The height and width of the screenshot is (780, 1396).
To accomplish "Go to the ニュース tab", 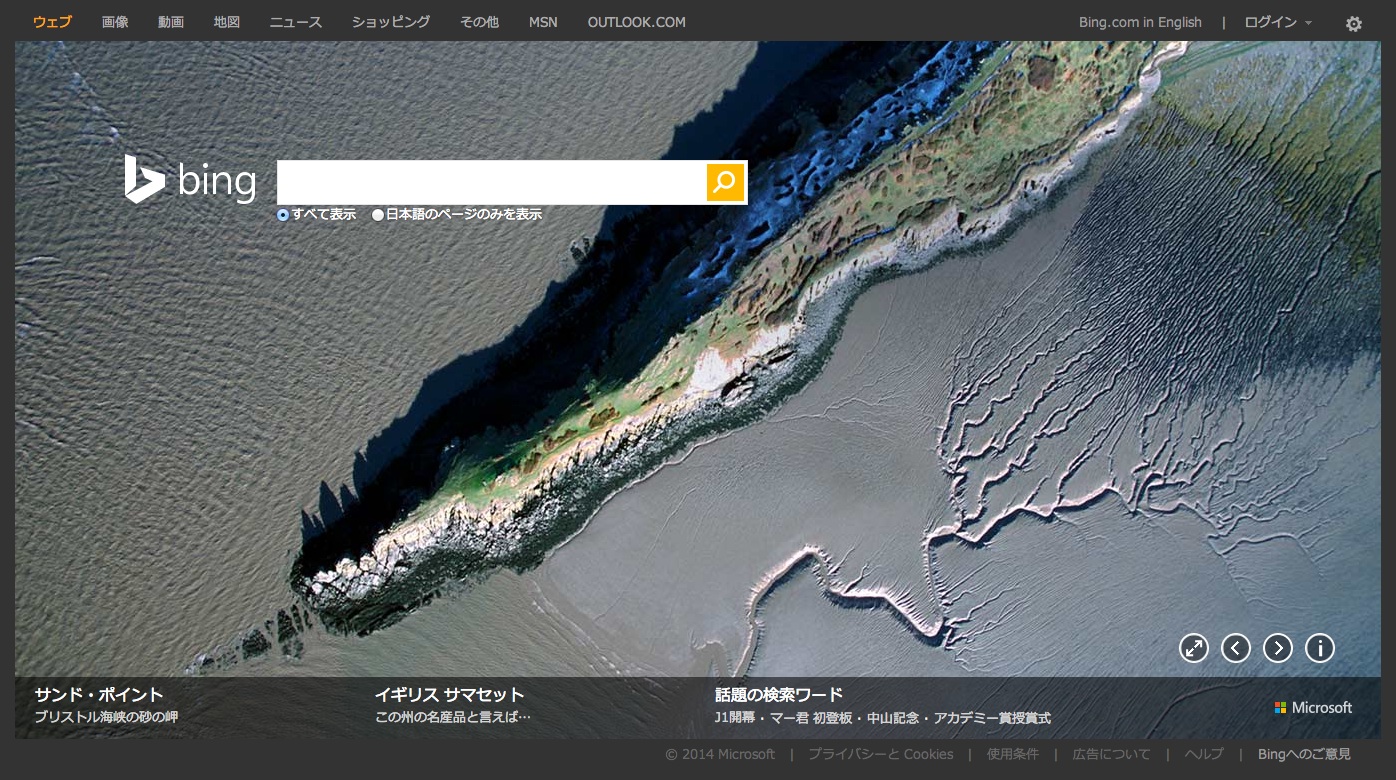I will (295, 22).
